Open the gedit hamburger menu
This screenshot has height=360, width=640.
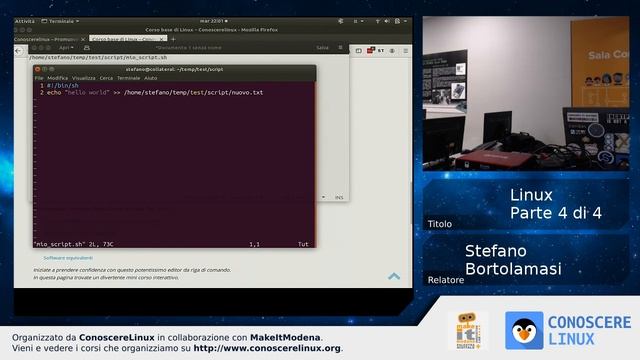[340, 48]
